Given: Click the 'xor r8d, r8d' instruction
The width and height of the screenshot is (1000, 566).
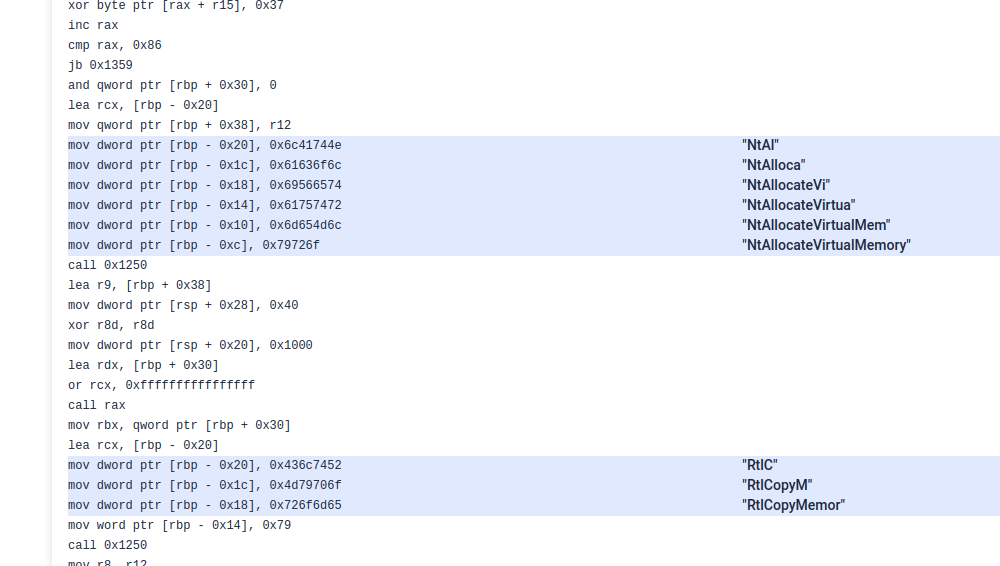Looking at the screenshot, I should (x=111, y=325).
